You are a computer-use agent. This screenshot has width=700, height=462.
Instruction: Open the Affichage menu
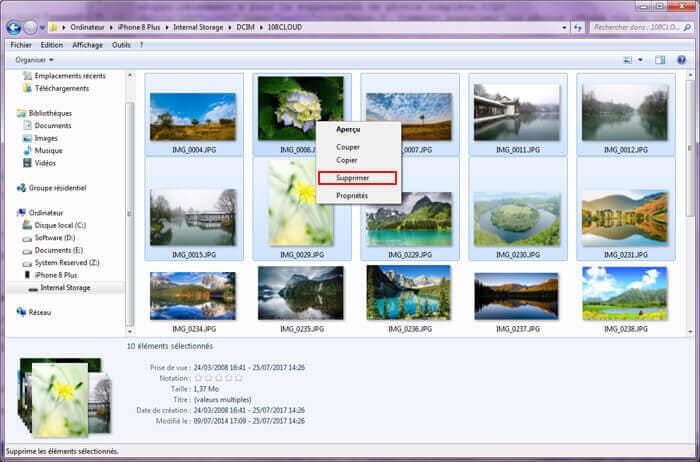click(87, 44)
